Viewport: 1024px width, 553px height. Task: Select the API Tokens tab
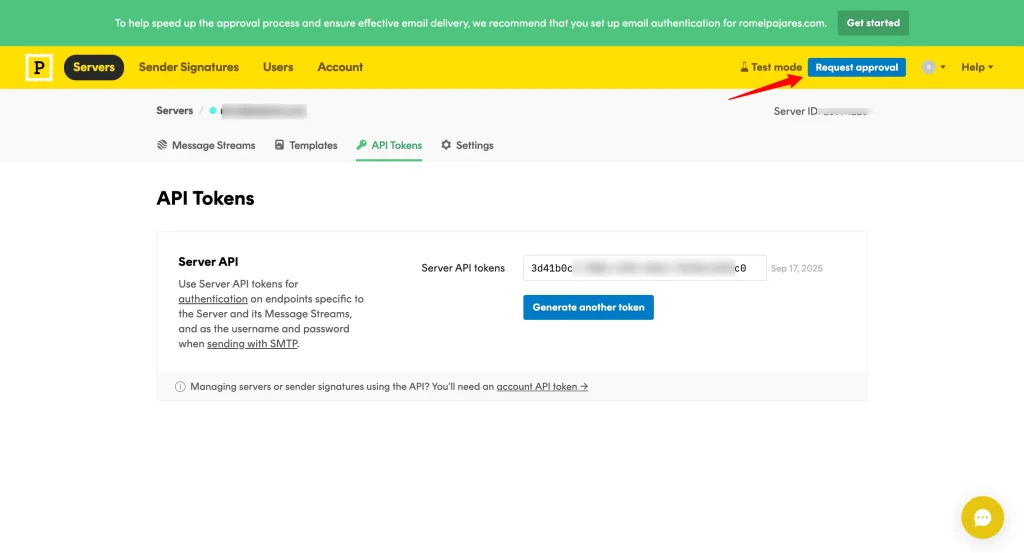tap(389, 145)
